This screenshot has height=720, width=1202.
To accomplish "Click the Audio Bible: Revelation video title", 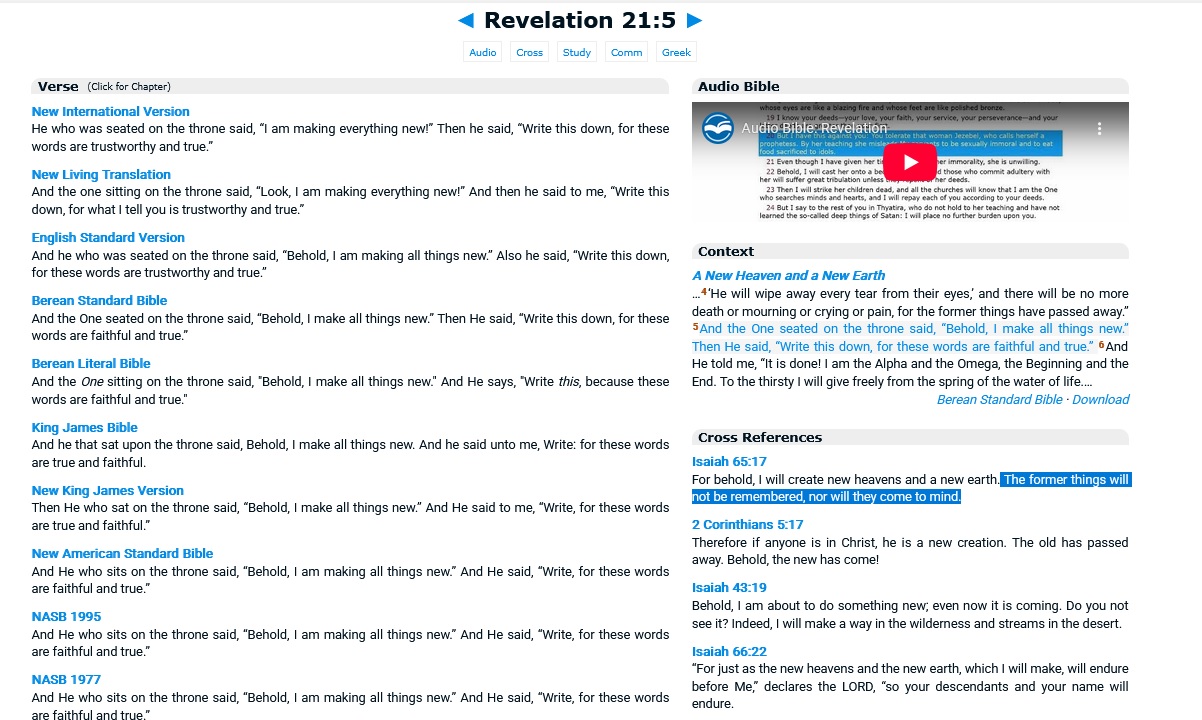I will click(x=814, y=128).
